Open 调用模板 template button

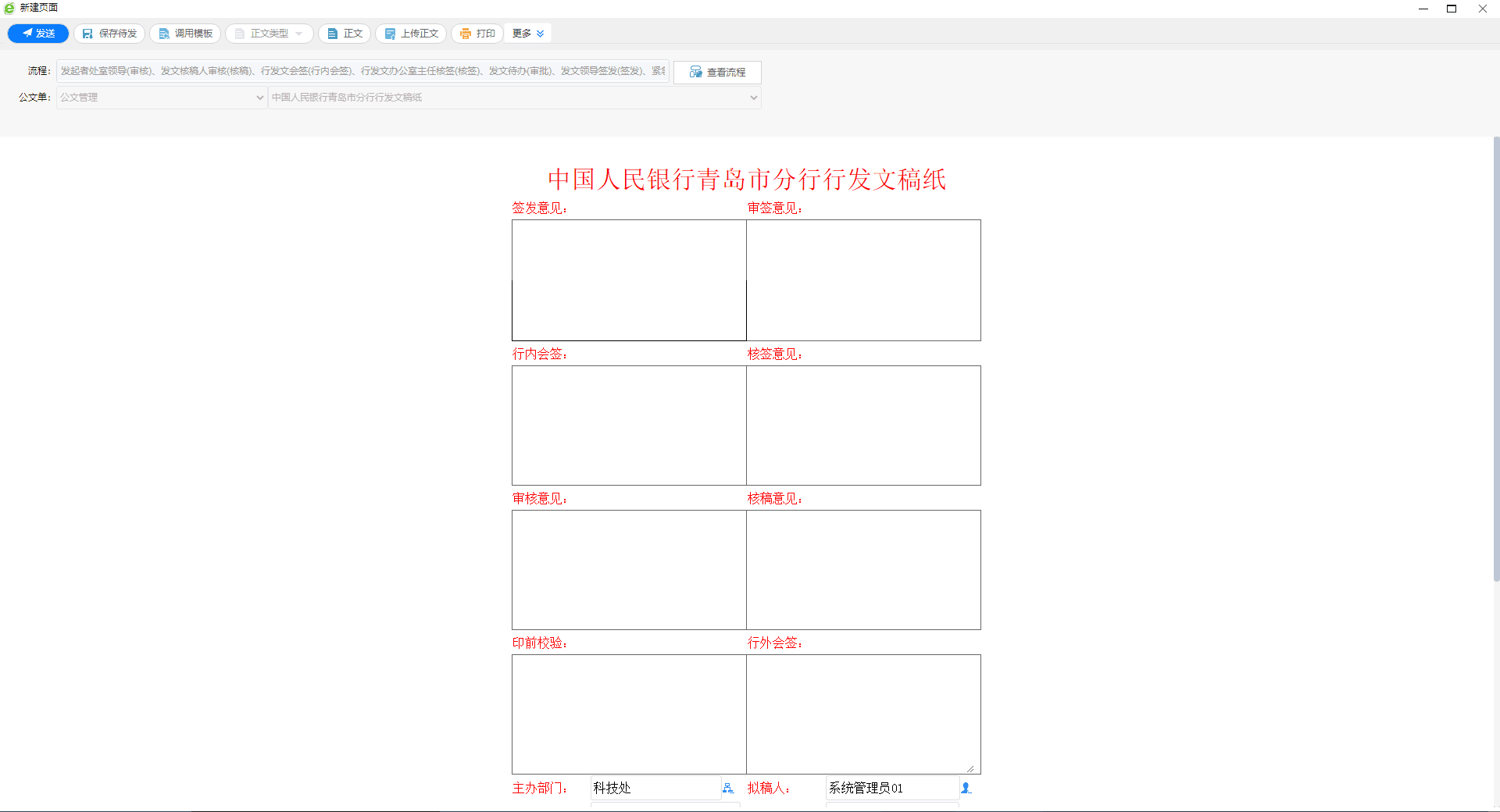pos(185,34)
